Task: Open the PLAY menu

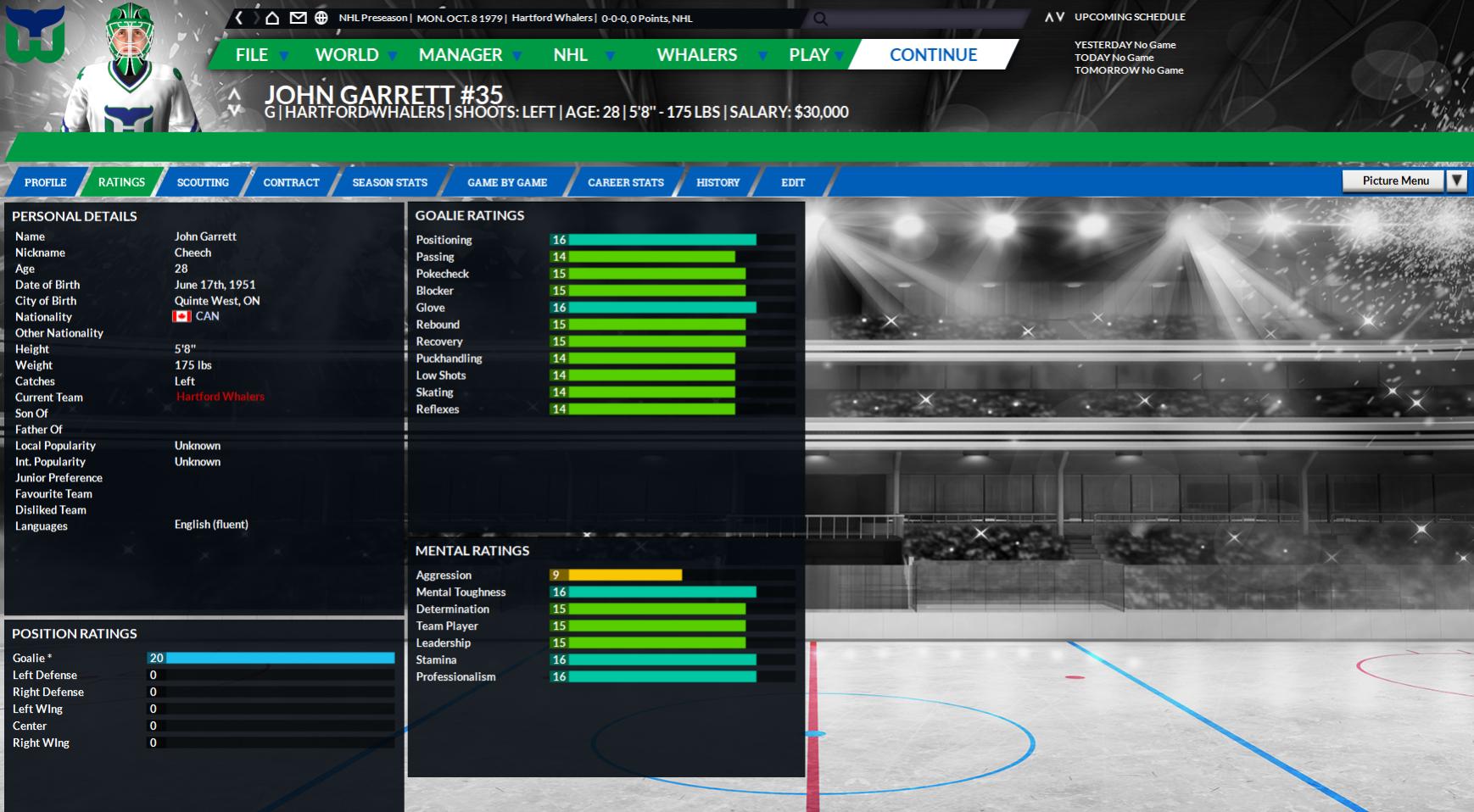Action: [x=809, y=55]
